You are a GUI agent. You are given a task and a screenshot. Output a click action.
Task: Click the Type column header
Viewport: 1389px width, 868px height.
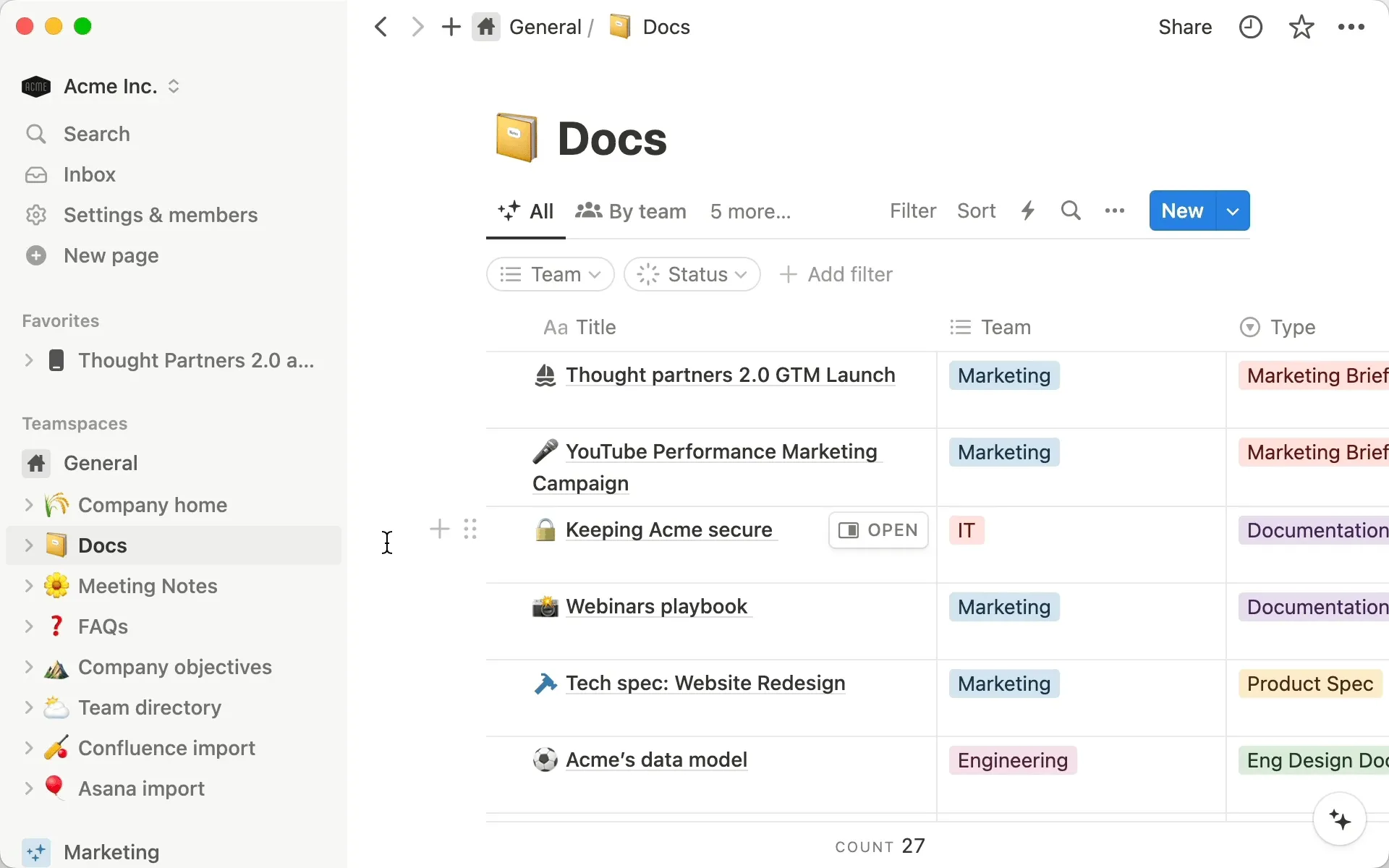(x=1278, y=328)
